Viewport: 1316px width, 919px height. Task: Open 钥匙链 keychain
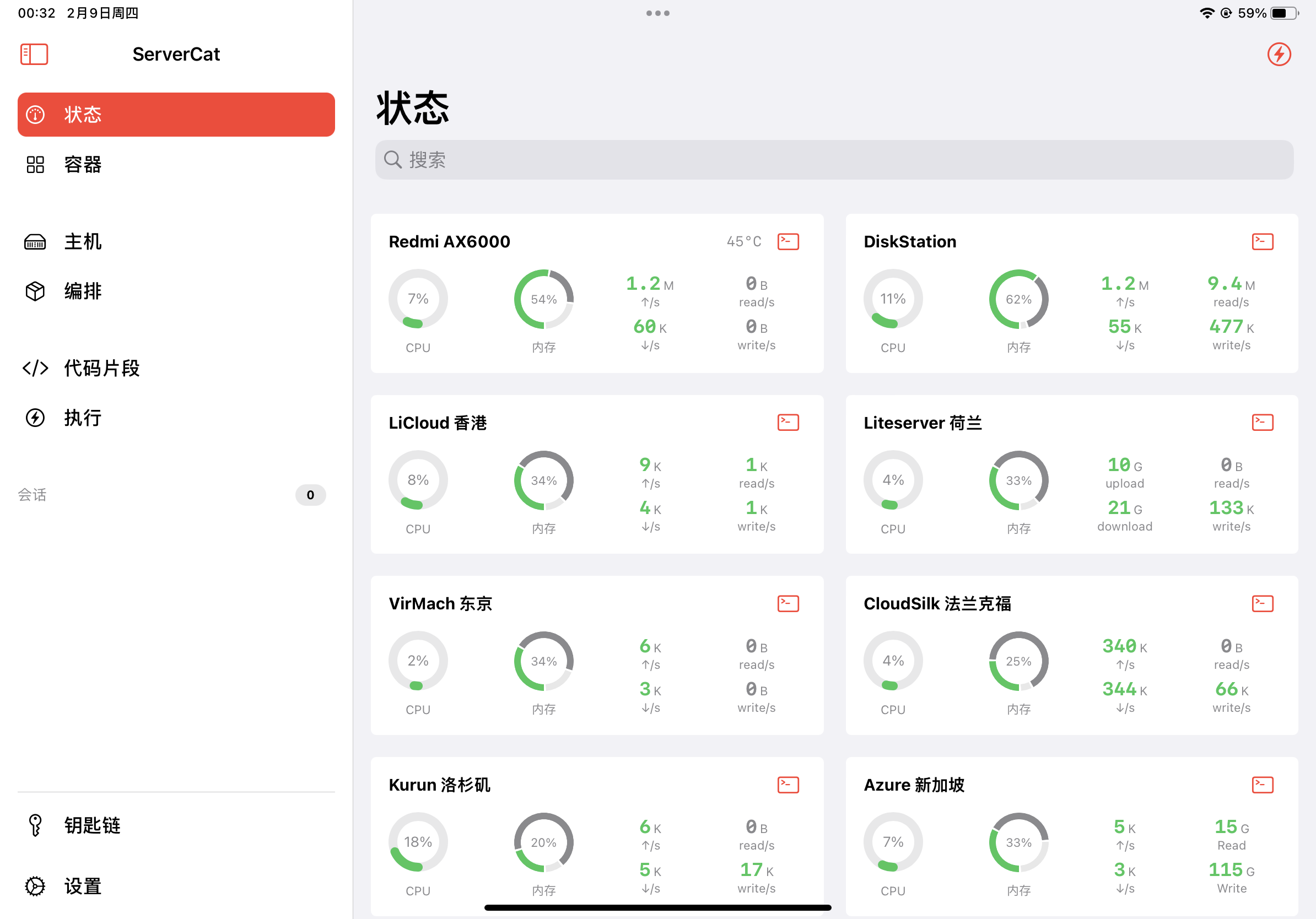point(91,825)
